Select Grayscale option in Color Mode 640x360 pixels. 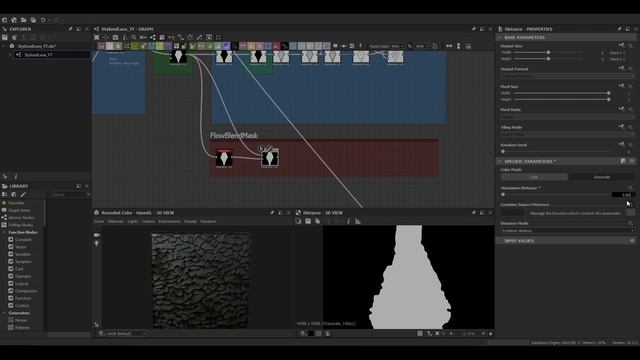(x=601, y=177)
